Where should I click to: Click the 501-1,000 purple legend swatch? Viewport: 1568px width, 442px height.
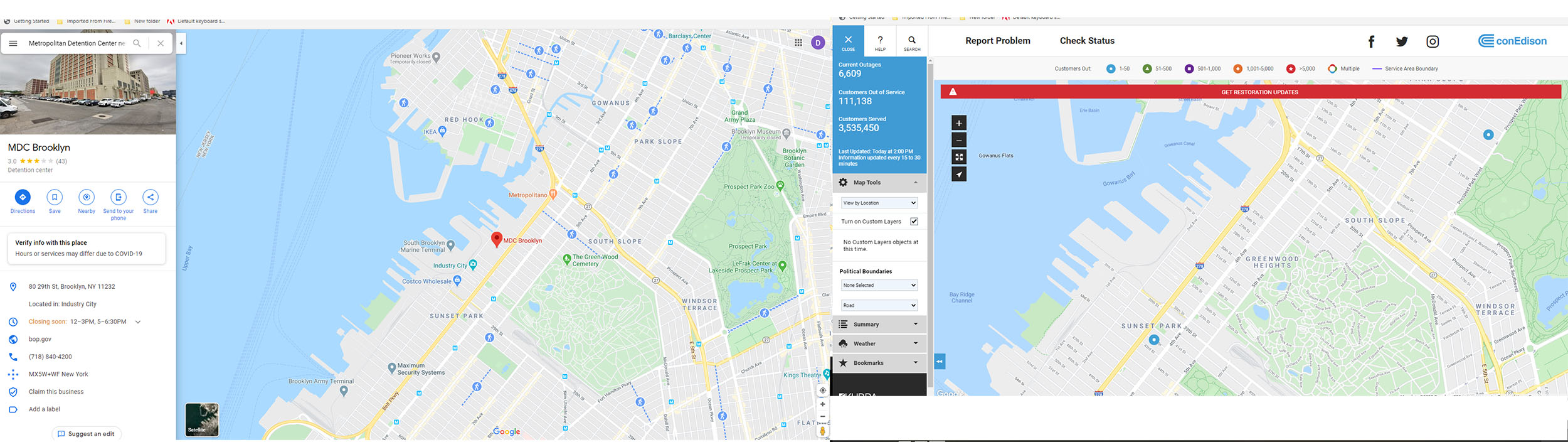click(1189, 69)
